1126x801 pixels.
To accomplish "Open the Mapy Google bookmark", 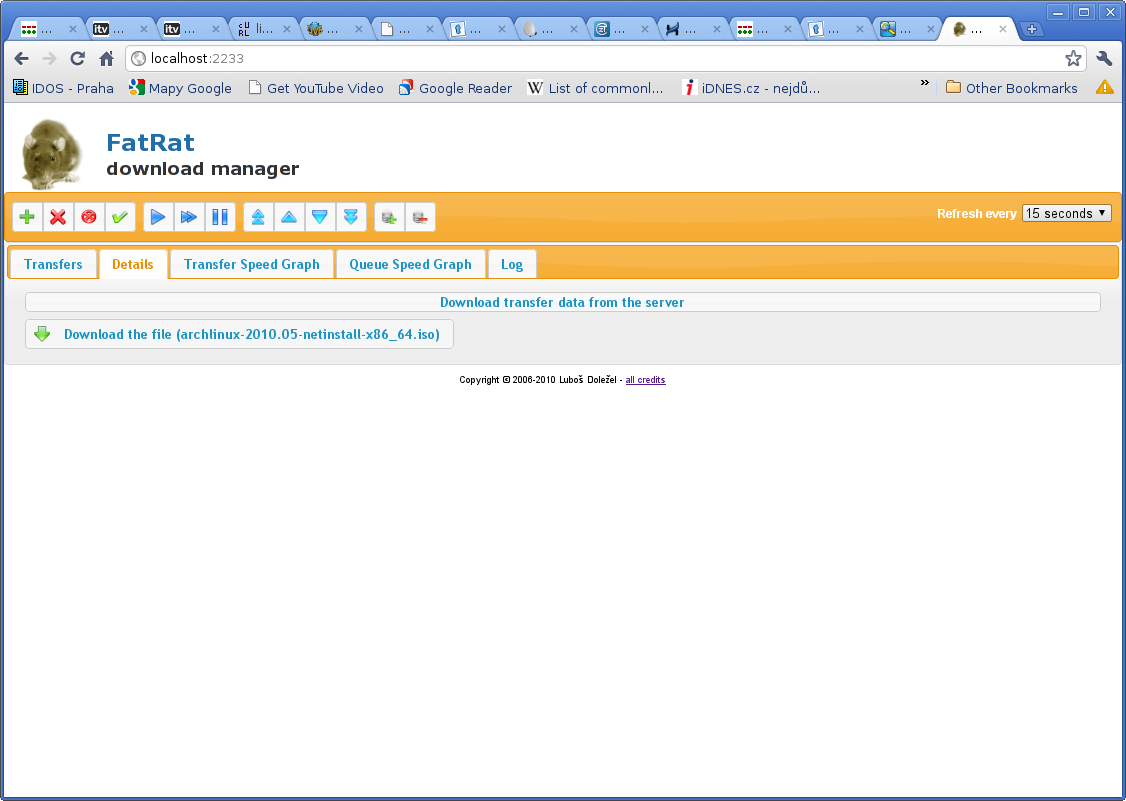I will (x=180, y=88).
